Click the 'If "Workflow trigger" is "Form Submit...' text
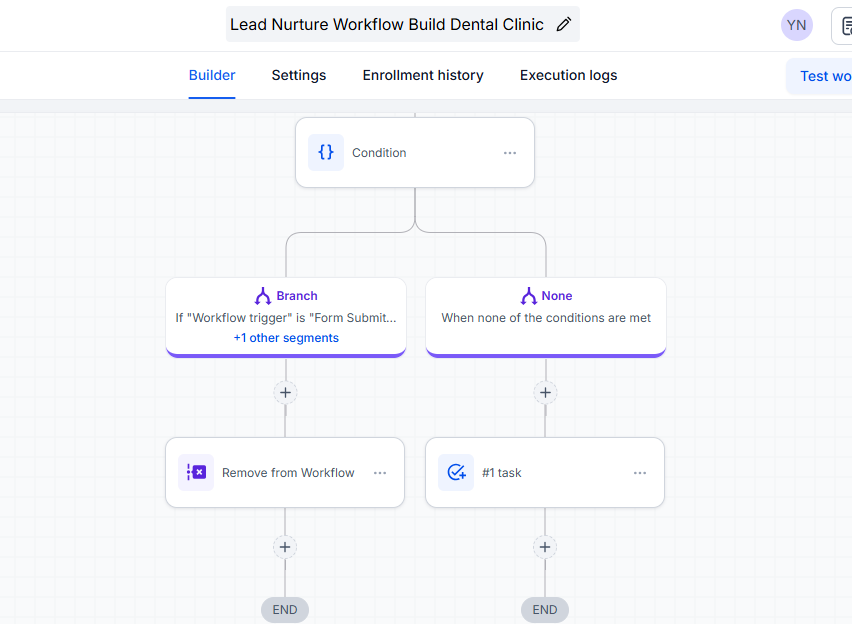Image resolution: width=852 pixels, height=624 pixels. coord(286,317)
